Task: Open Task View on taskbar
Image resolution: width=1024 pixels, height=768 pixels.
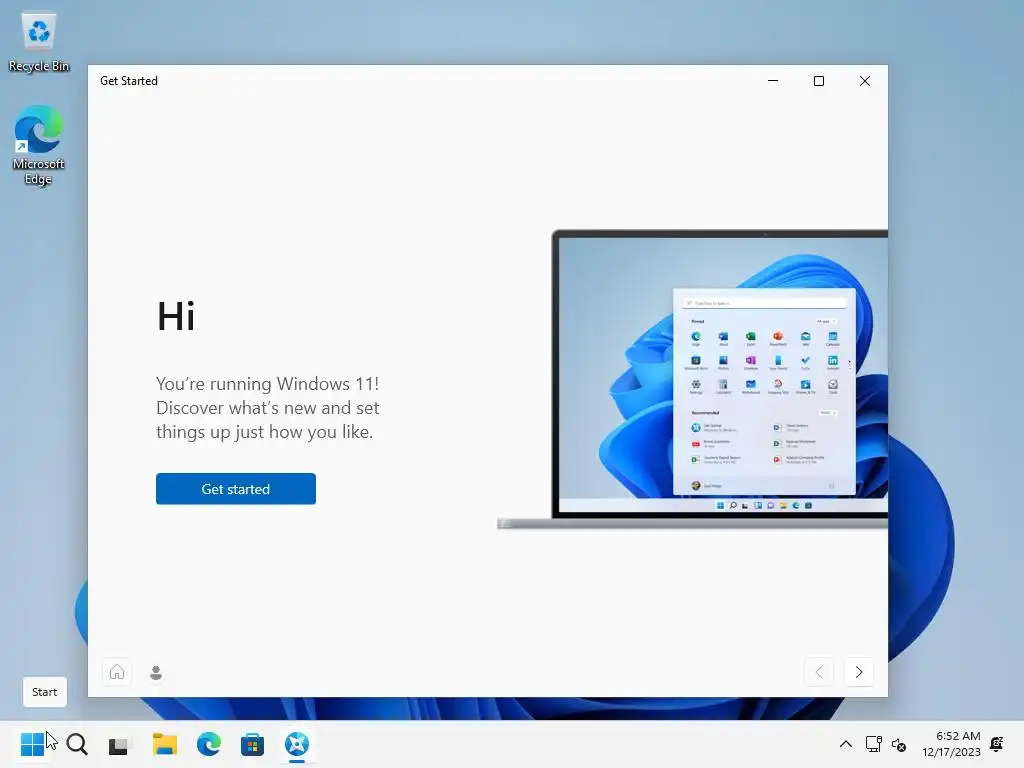Action: (x=119, y=744)
